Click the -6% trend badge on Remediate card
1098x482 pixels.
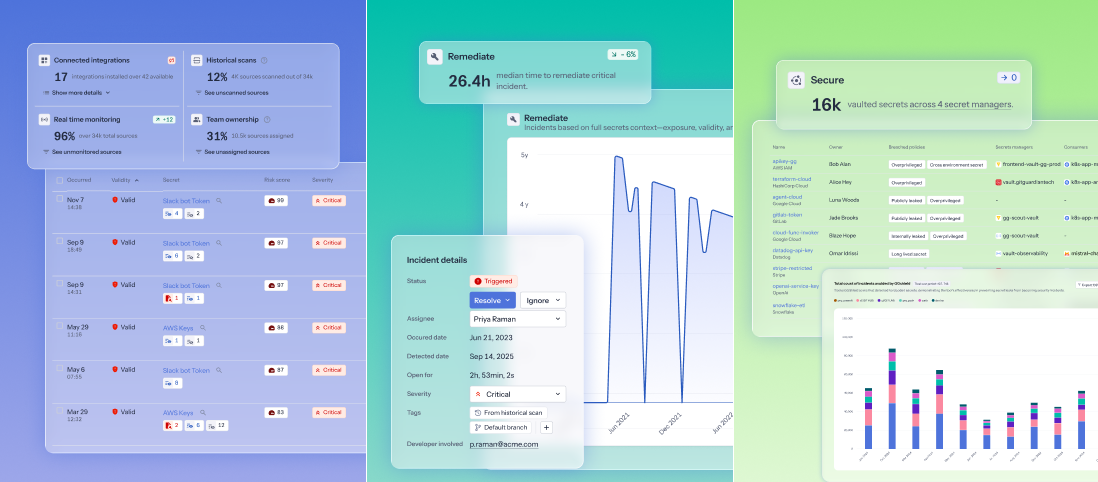(623, 54)
